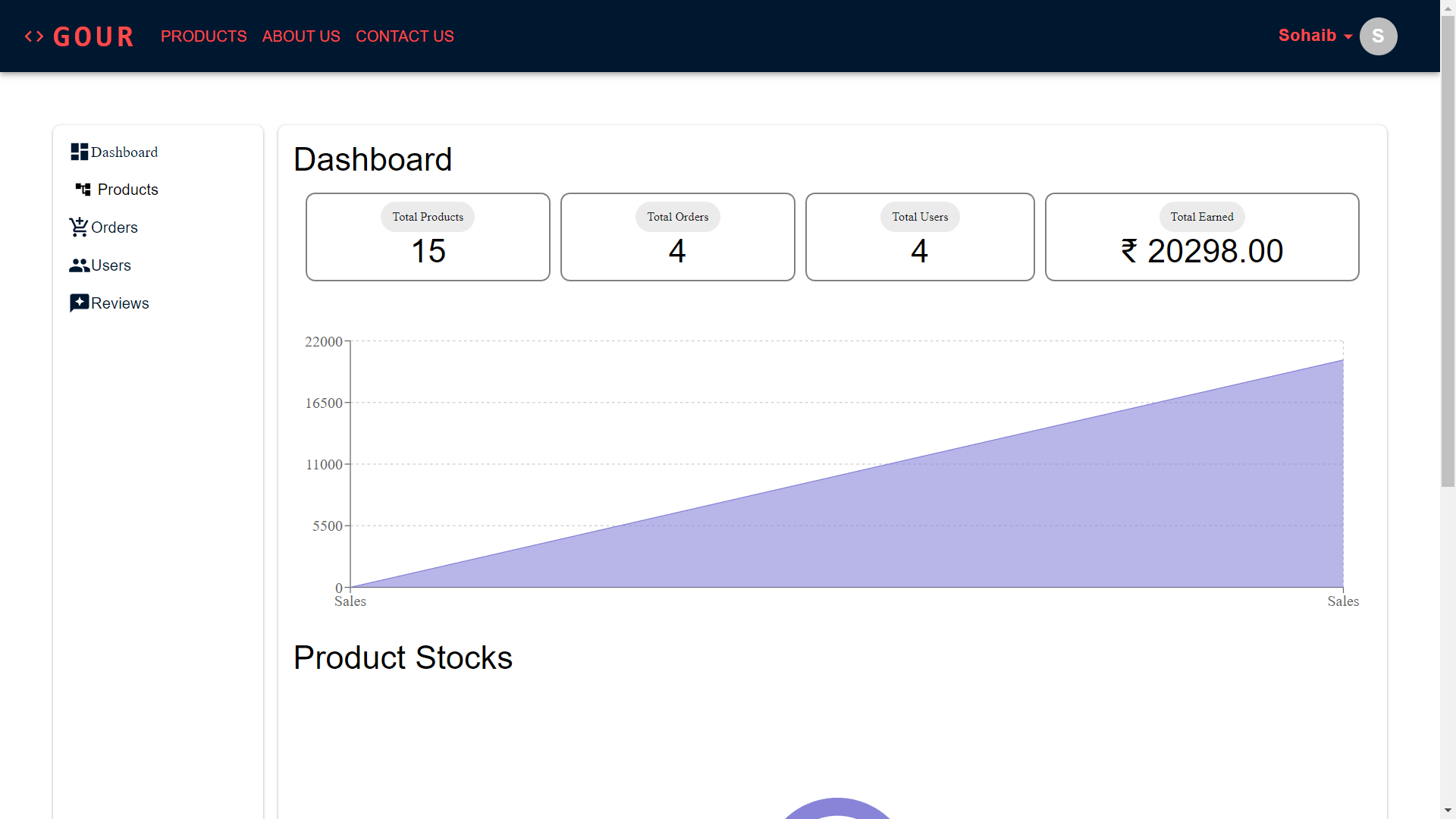The image size is (1456, 819).
Task: Click the Users people icon
Action: coord(79,265)
